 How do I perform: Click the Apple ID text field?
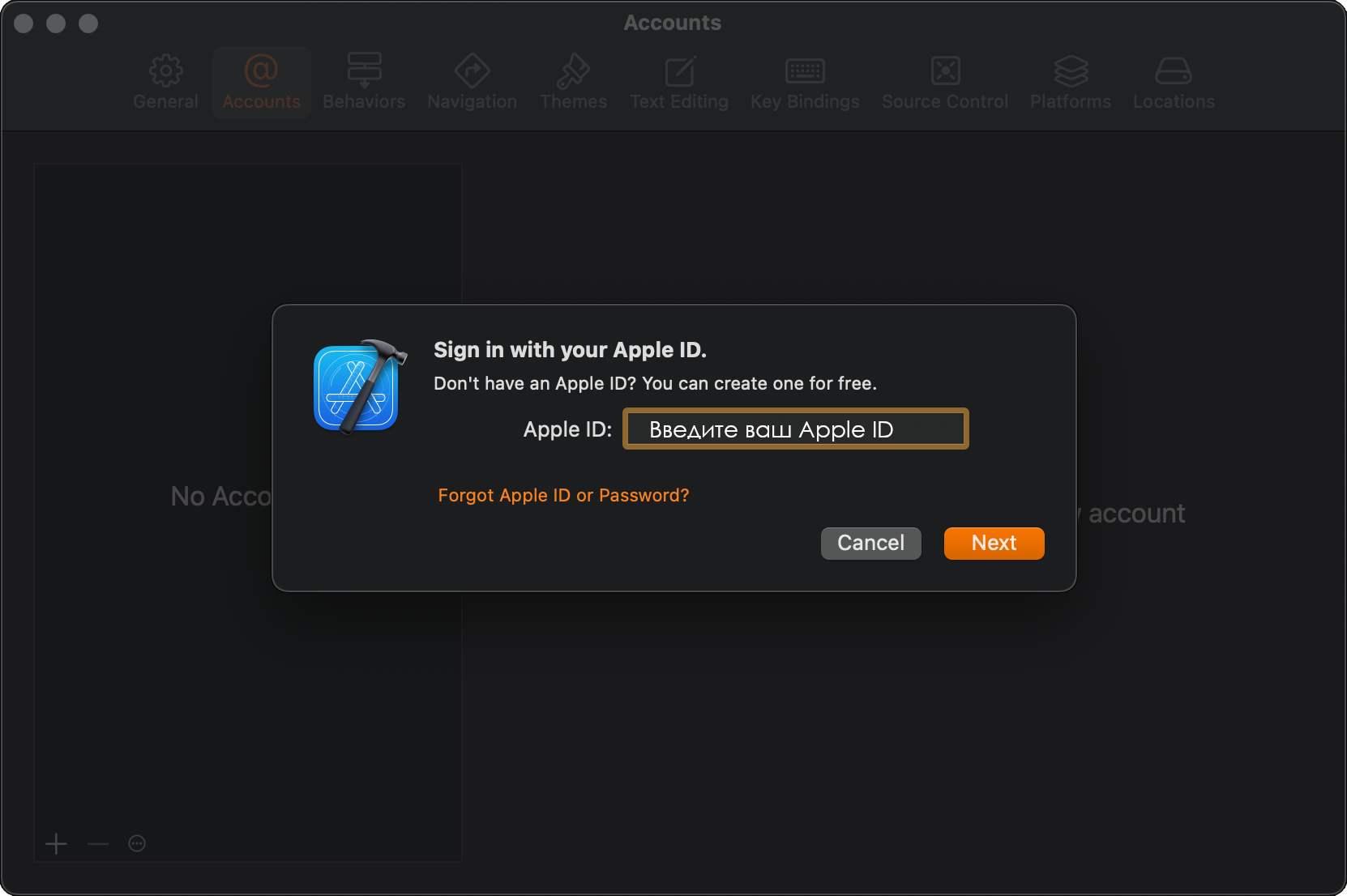pyautogui.click(x=795, y=429)
